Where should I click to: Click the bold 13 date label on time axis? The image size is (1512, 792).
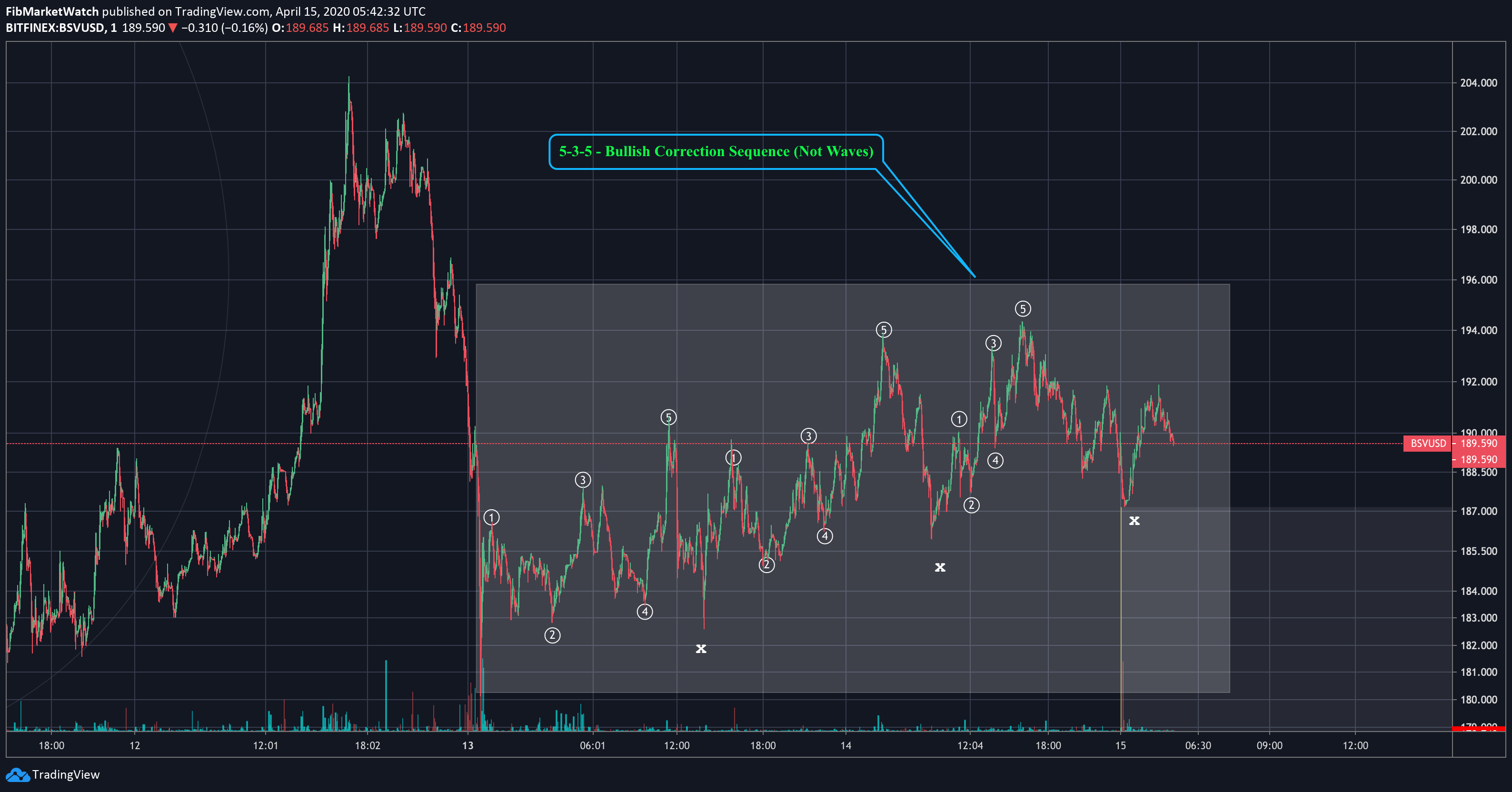468,746
